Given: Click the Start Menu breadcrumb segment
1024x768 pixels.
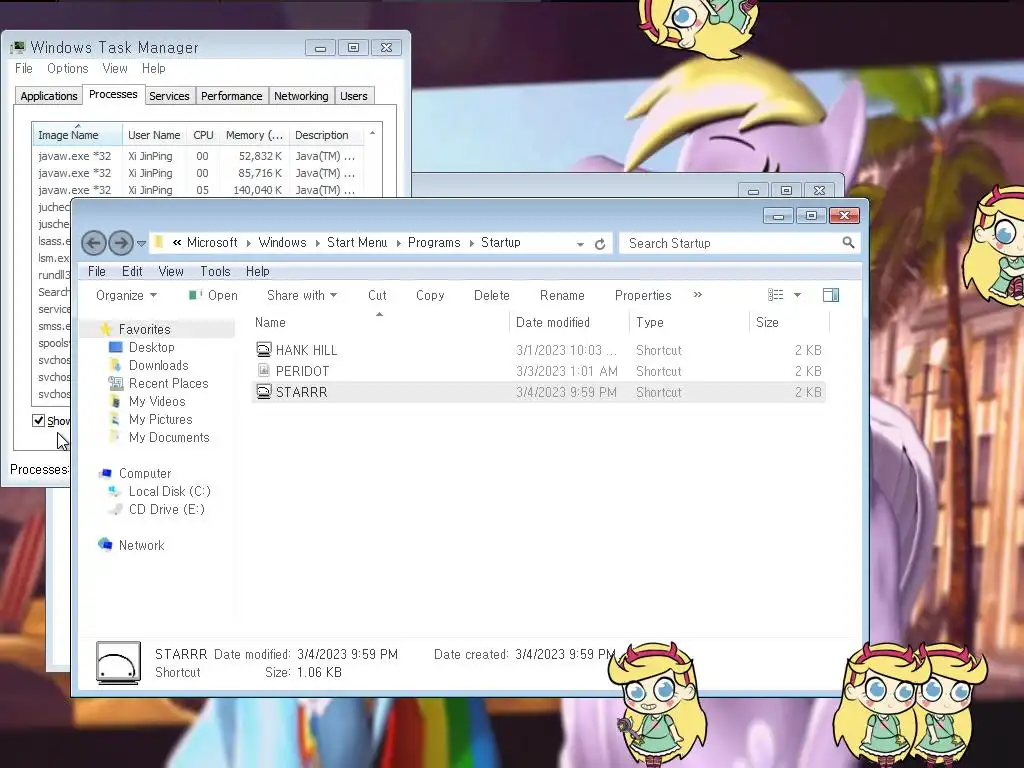Looking at the screenshot, I should click(357, 242).
